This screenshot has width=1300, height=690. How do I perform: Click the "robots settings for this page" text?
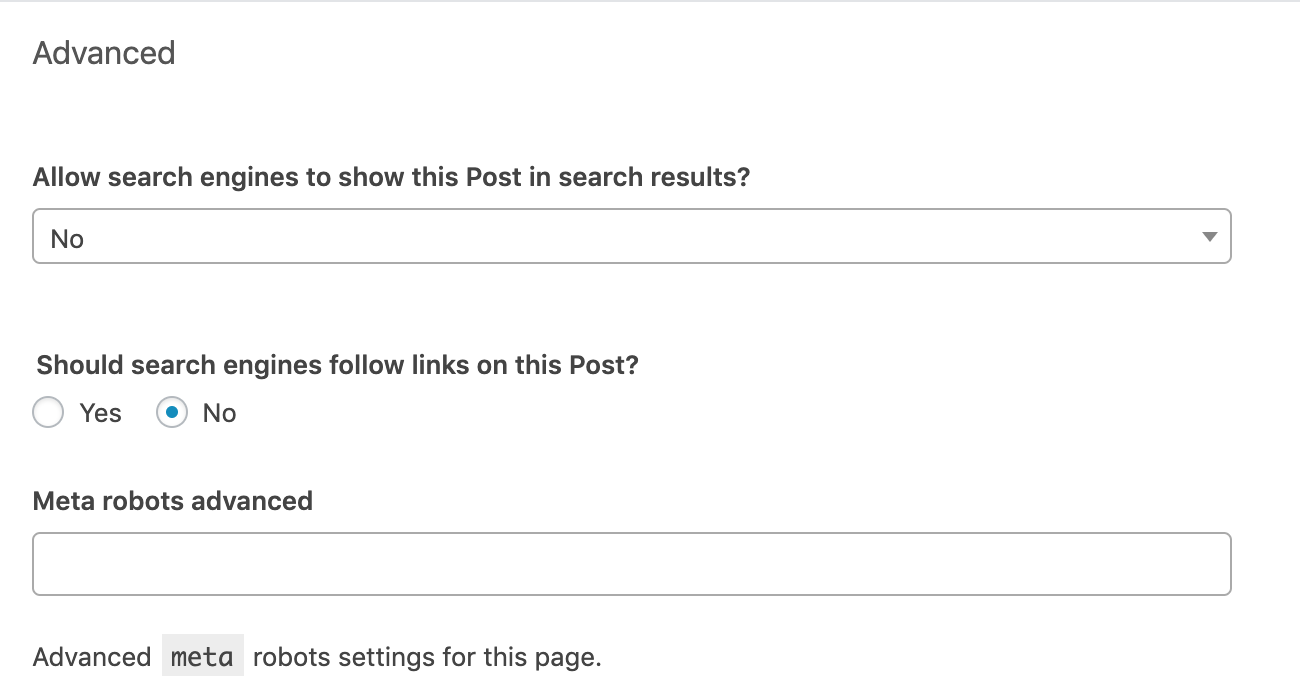coord(427,657)
